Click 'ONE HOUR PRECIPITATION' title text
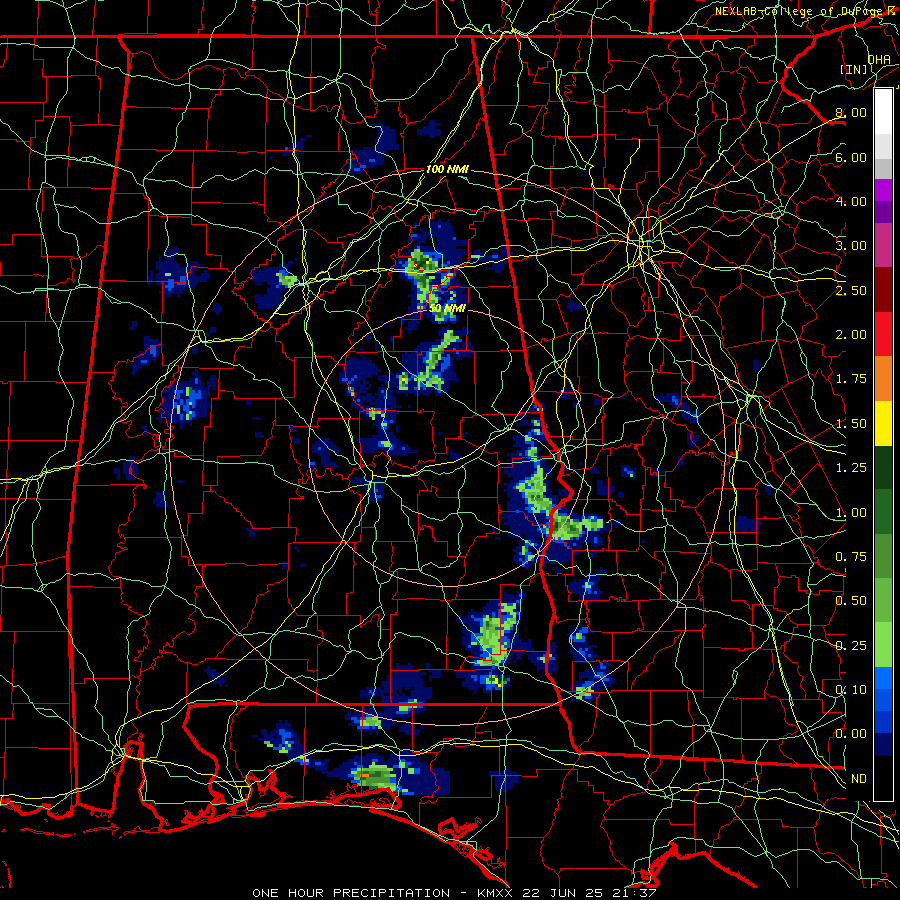Viewport: 900px width, 900px height. 351,893
